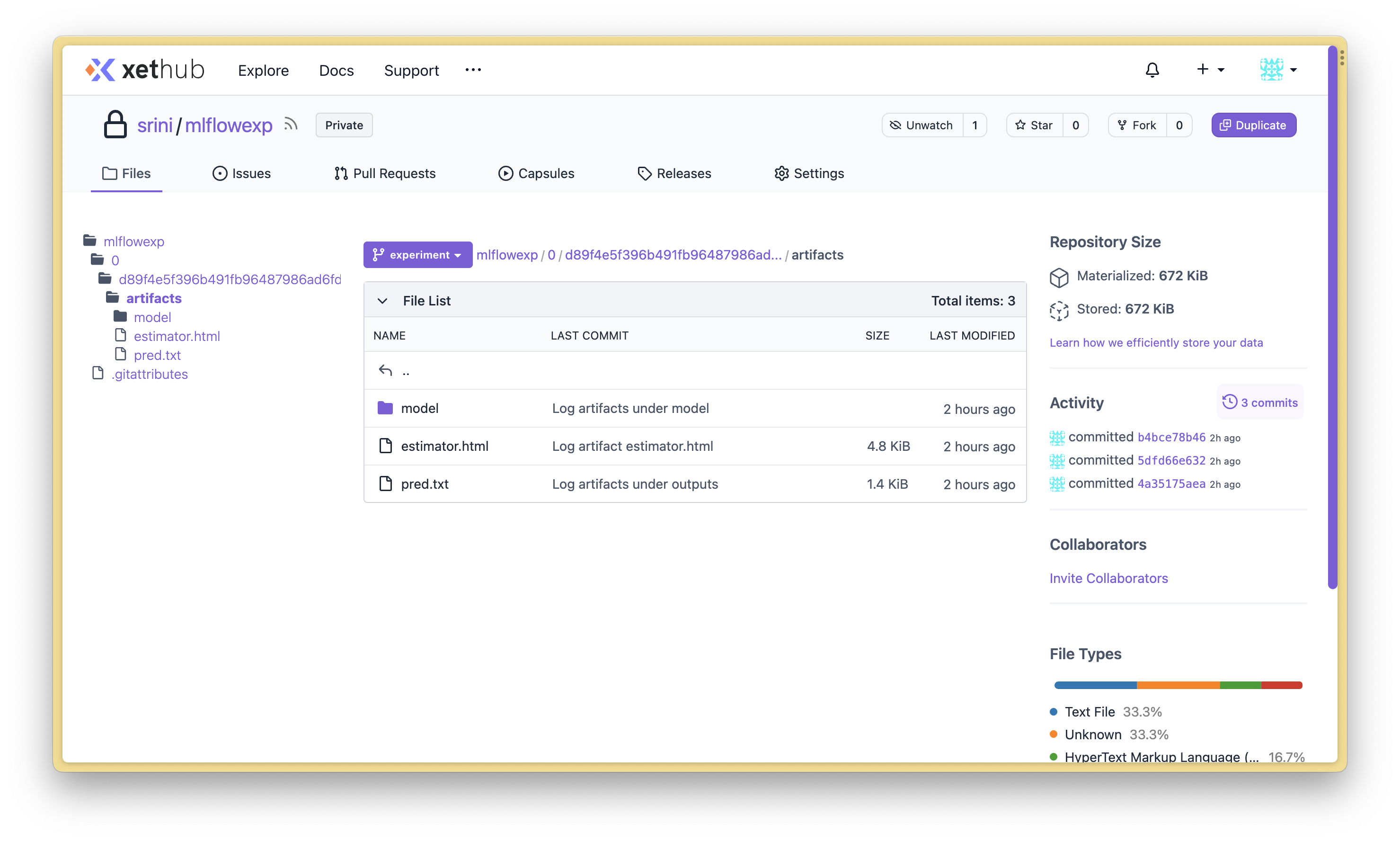This screenshot has height=842, width=1400.
Task: Click the xethub logo
Action: pyautogui.click(x=145, y=70)
